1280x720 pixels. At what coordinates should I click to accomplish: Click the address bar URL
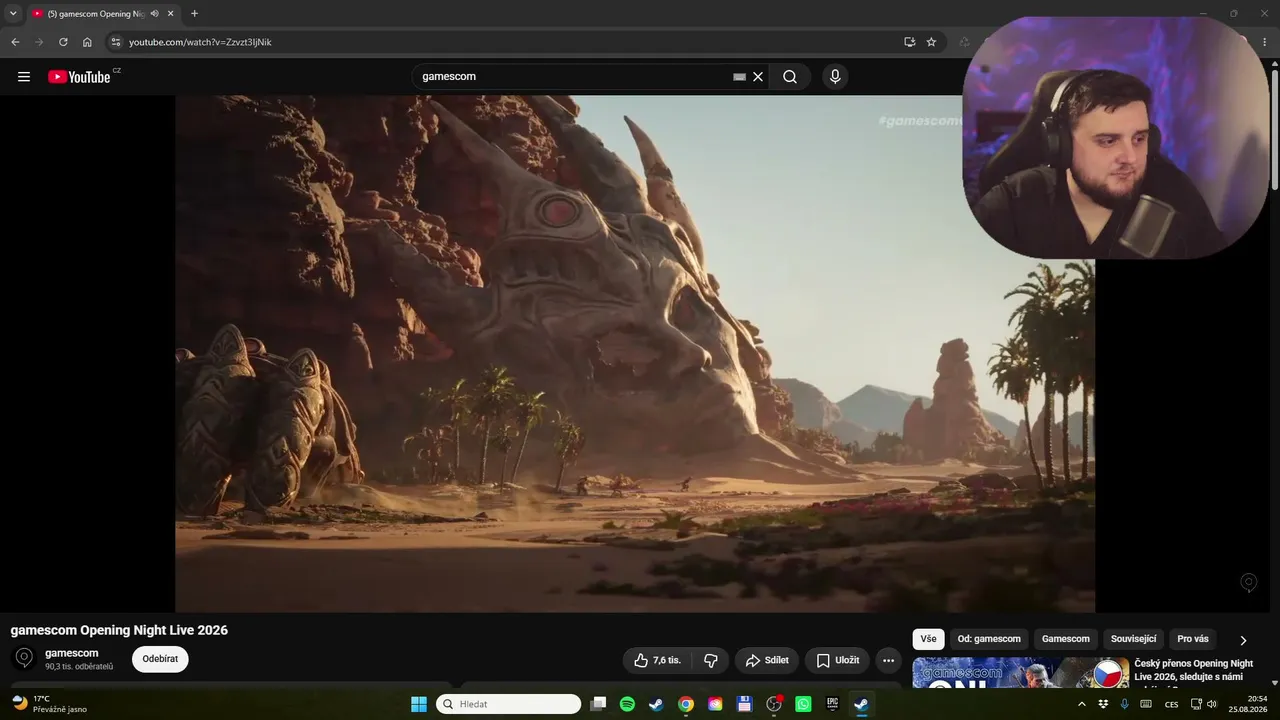200,42
